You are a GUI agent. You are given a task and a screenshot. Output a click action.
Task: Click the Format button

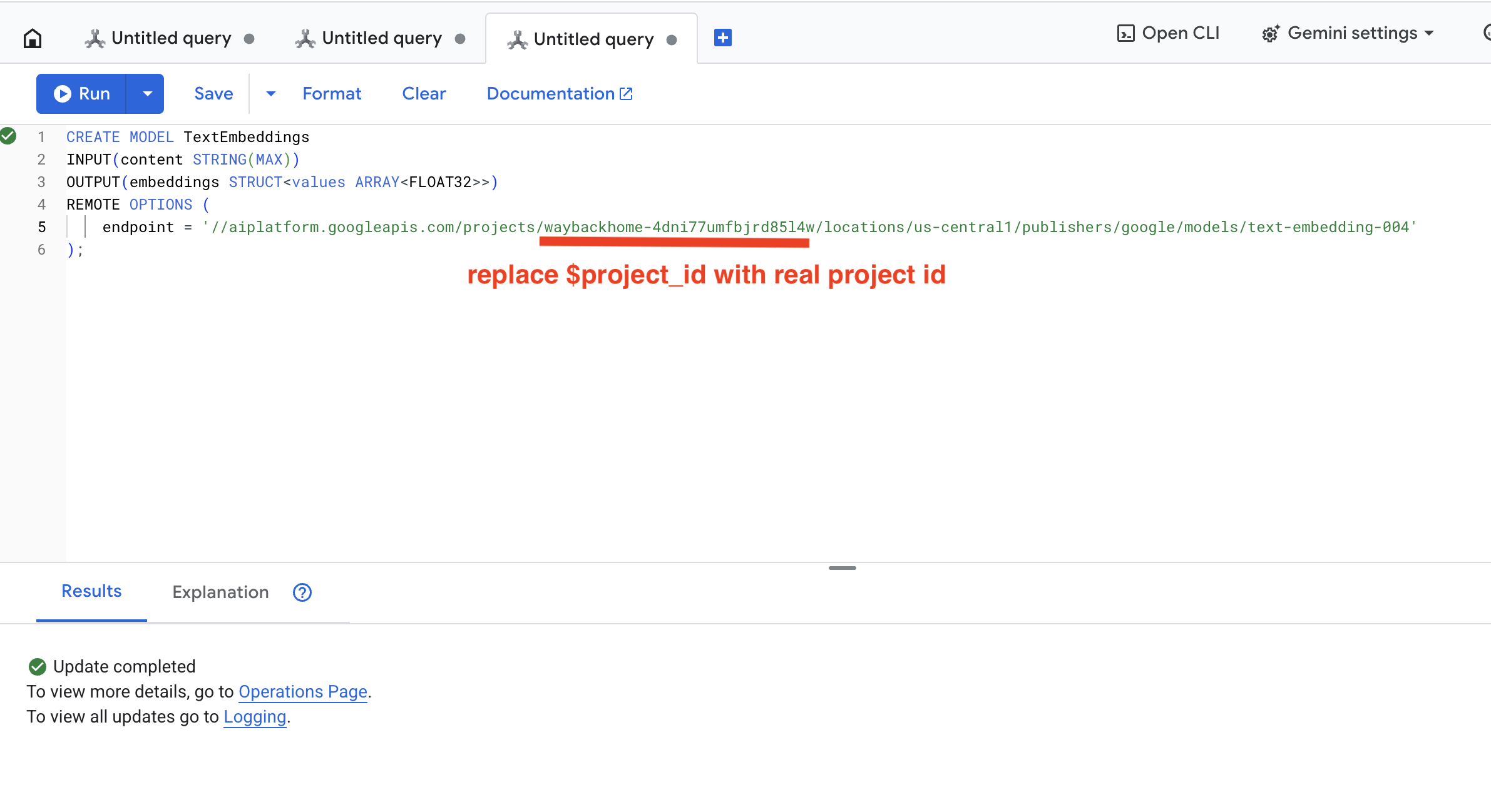click(332, 94)
